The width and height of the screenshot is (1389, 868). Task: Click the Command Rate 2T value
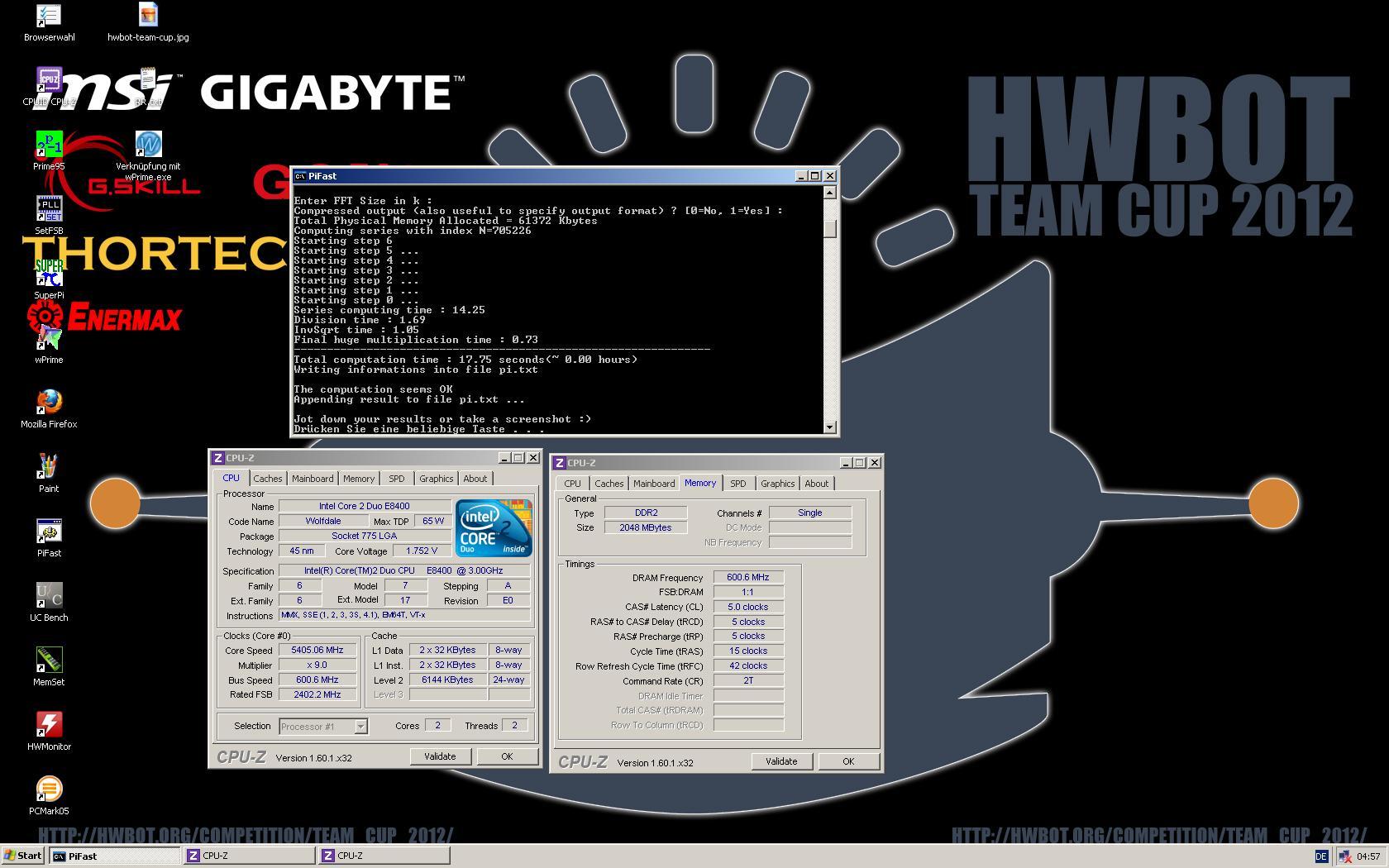click(748, 681)
